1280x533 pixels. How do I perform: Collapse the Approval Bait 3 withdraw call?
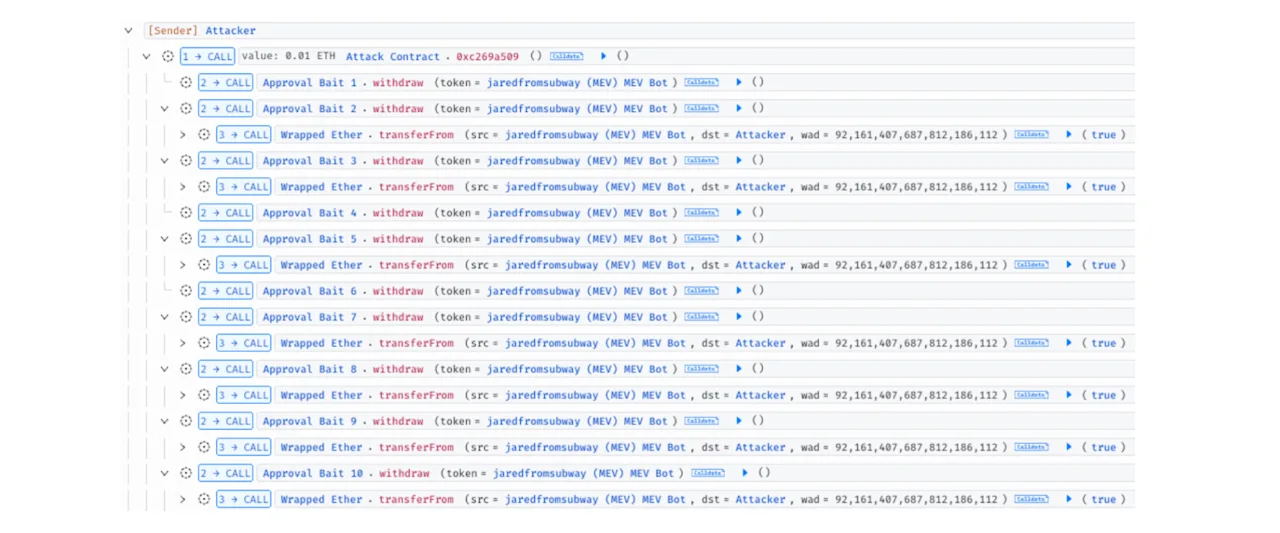(165, 161)
